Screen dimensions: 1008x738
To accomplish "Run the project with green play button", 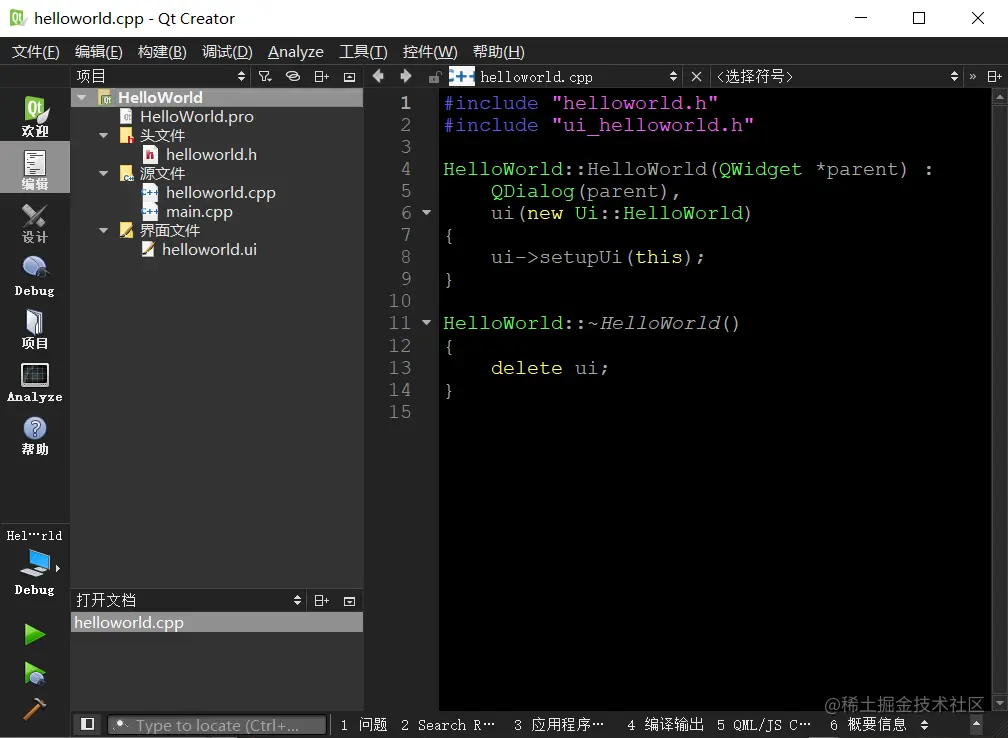I will pyautogui.click(x=35, y=634).
